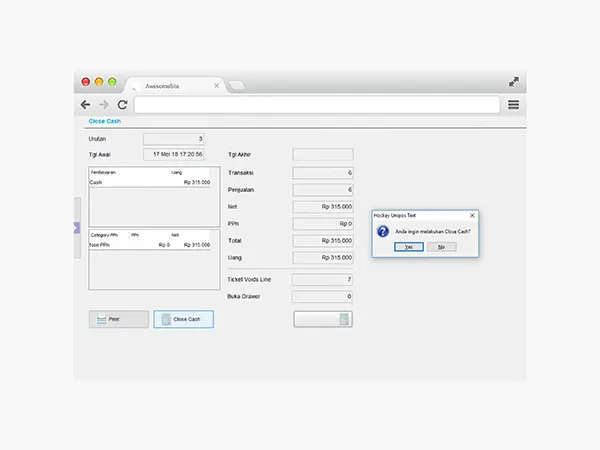Close the AwesomeSite tab with X
600x450 pixels.
(216, 86)
